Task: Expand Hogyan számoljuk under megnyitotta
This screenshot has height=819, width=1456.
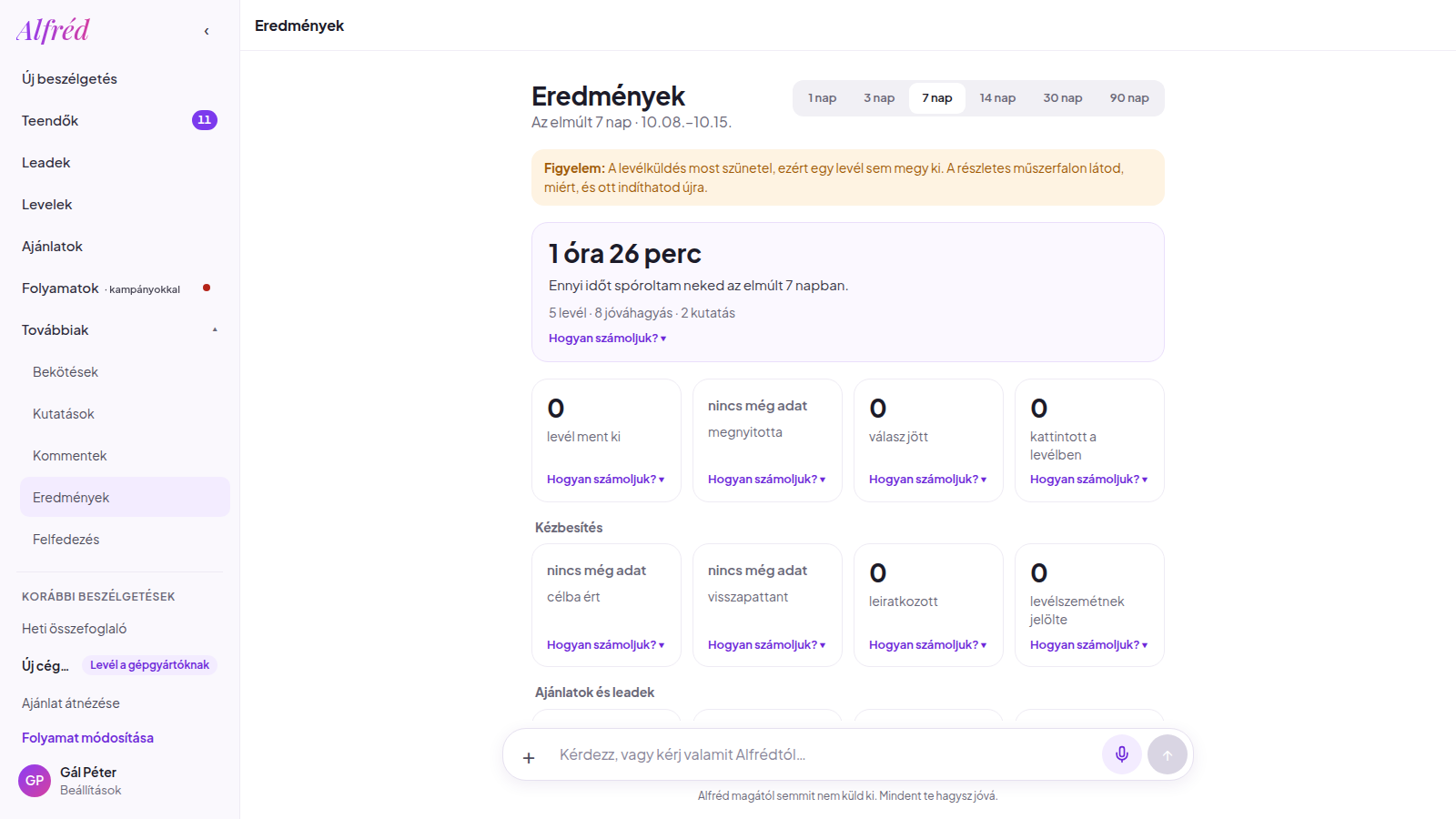Action: (x=766, y=480)
